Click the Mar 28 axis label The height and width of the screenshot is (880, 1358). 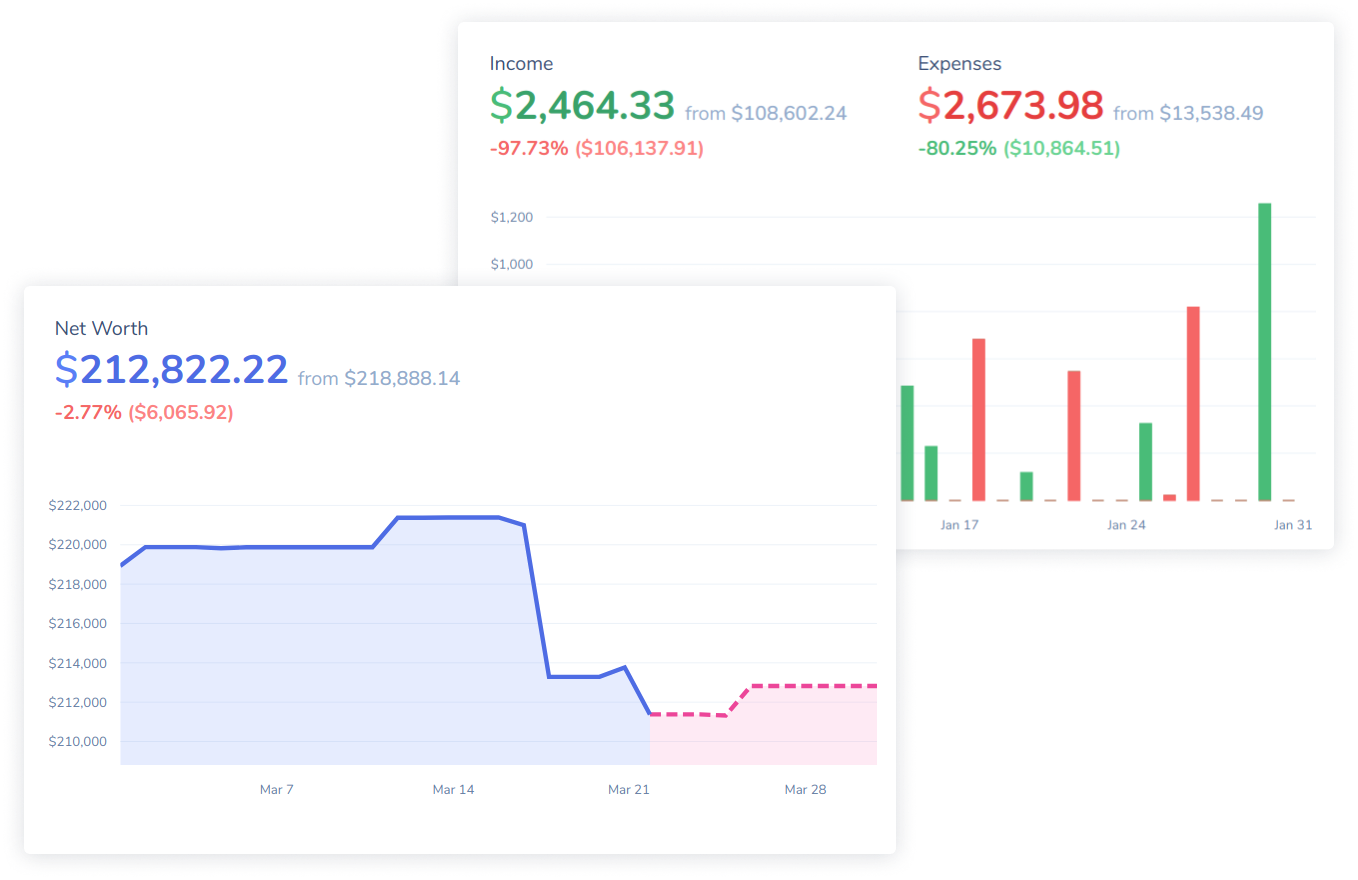point(805,790)
